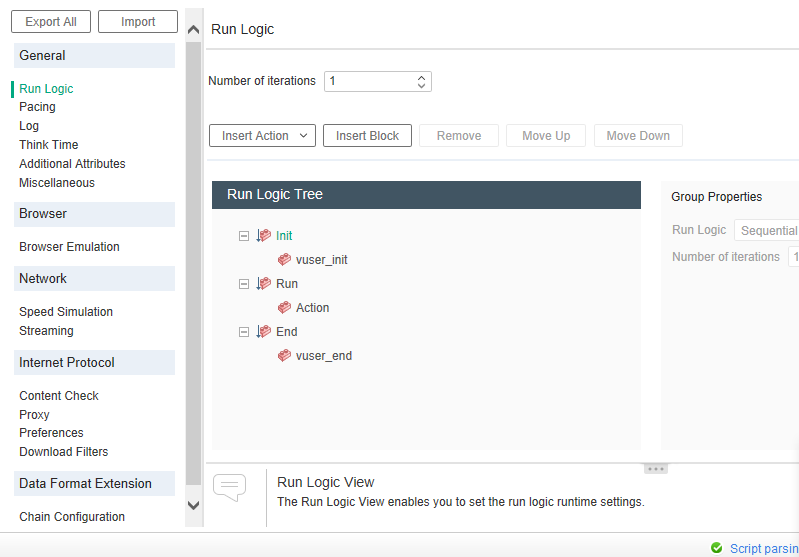
Task: Open the Pacing settings
Action: [x=37, y=107]
